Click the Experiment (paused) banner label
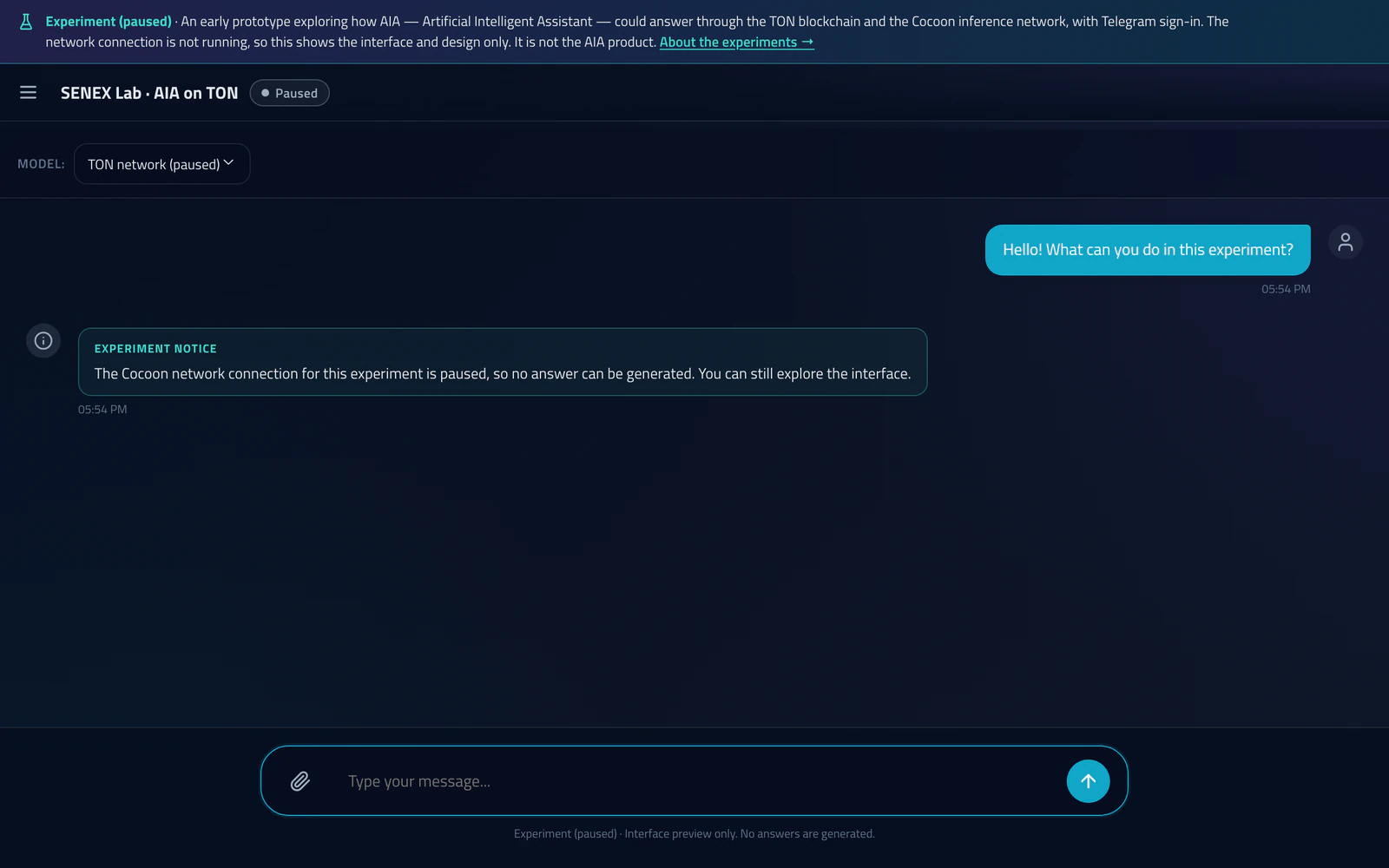This screenshot has width=1389, height=868. click(109, 22)
